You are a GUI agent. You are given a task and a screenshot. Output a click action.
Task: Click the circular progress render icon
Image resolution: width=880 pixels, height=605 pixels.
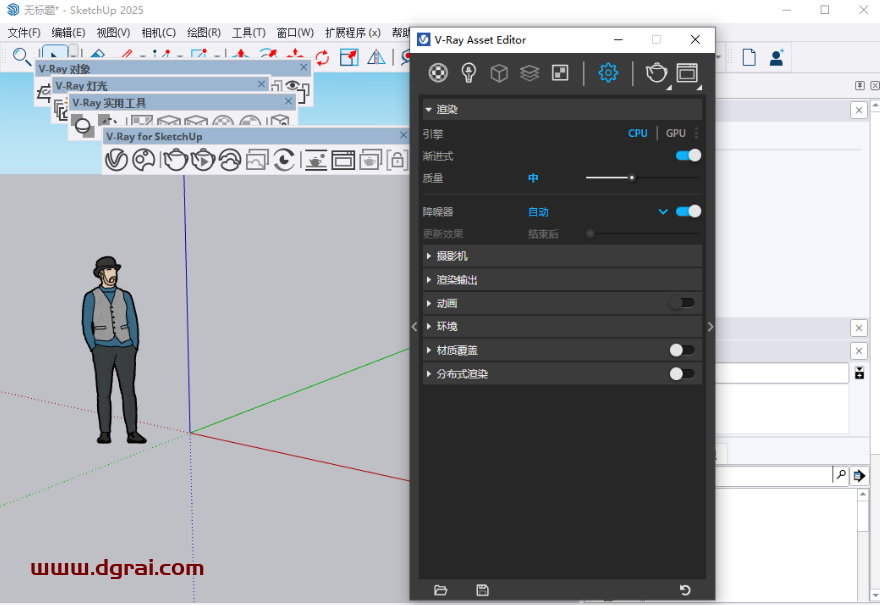click(x=284, y=160)
